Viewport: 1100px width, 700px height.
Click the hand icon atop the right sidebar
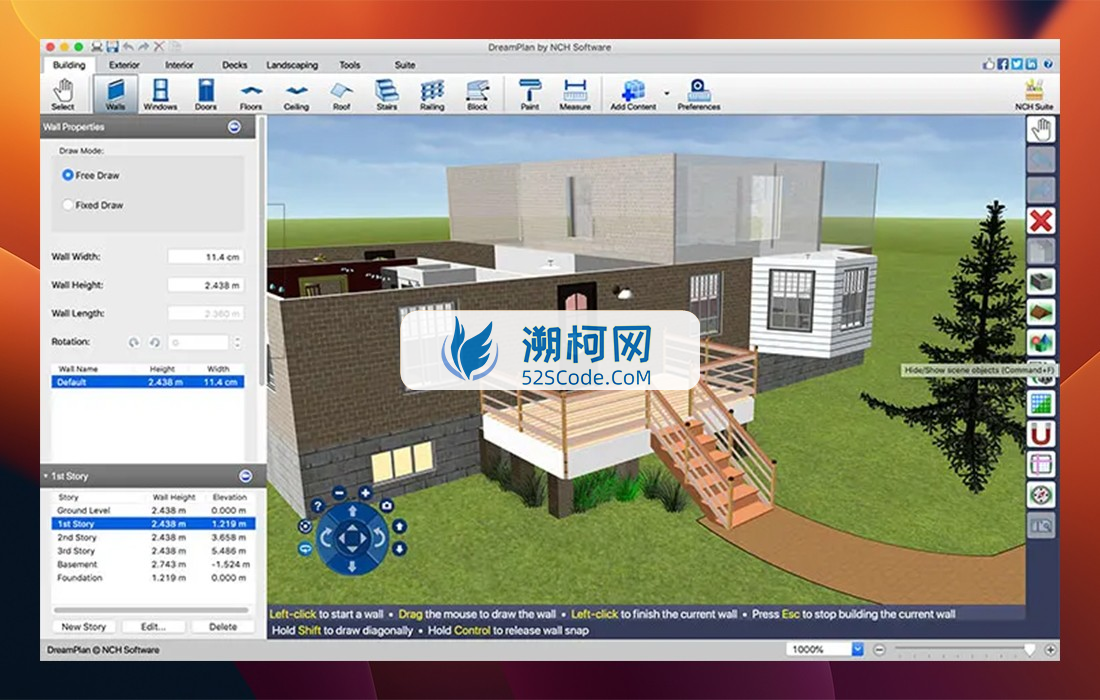click(x=1041, y=130)
